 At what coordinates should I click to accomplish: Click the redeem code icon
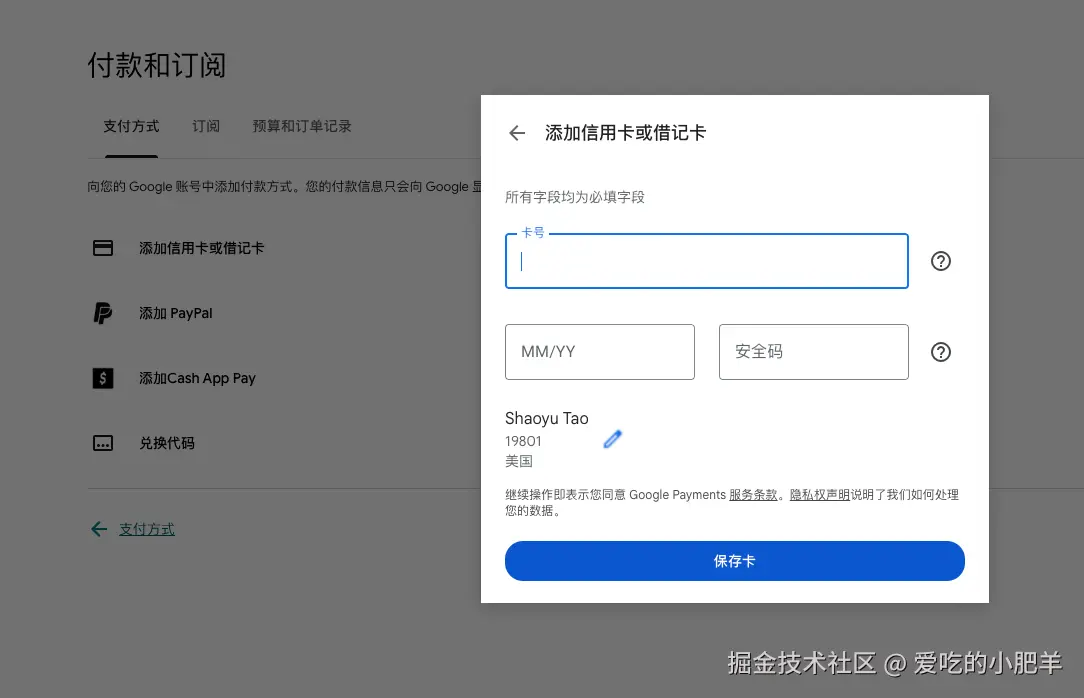coord(103,443)
